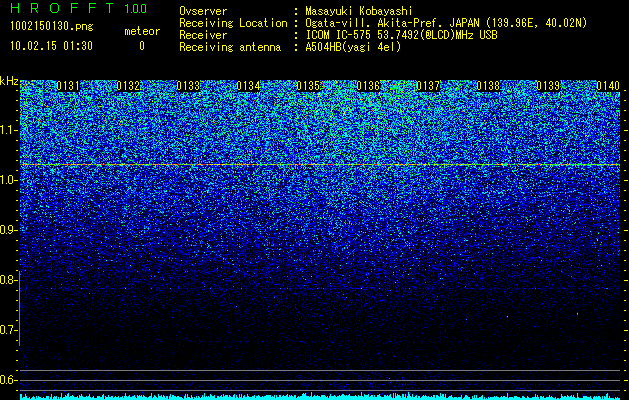Click the meteor count label
Viewport: 629px width, 400px height.
click(142, 31)
